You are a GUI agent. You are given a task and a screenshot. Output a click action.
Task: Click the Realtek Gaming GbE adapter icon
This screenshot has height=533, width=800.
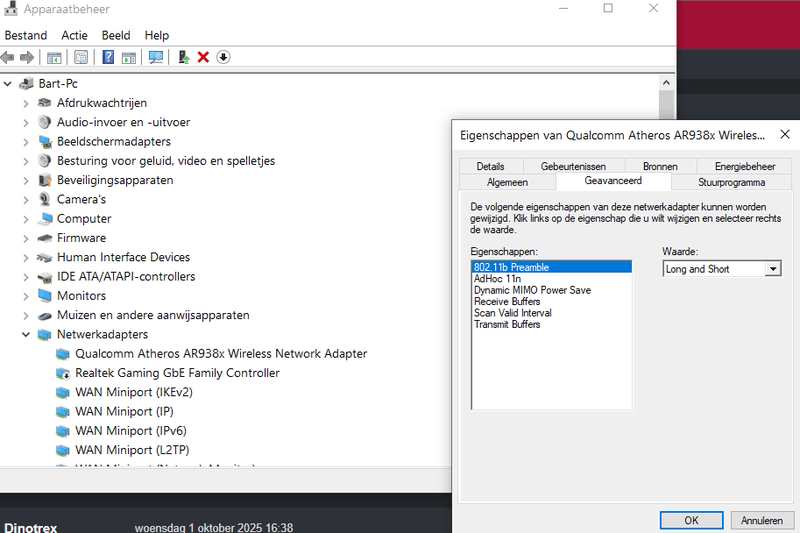coord(63,373)
